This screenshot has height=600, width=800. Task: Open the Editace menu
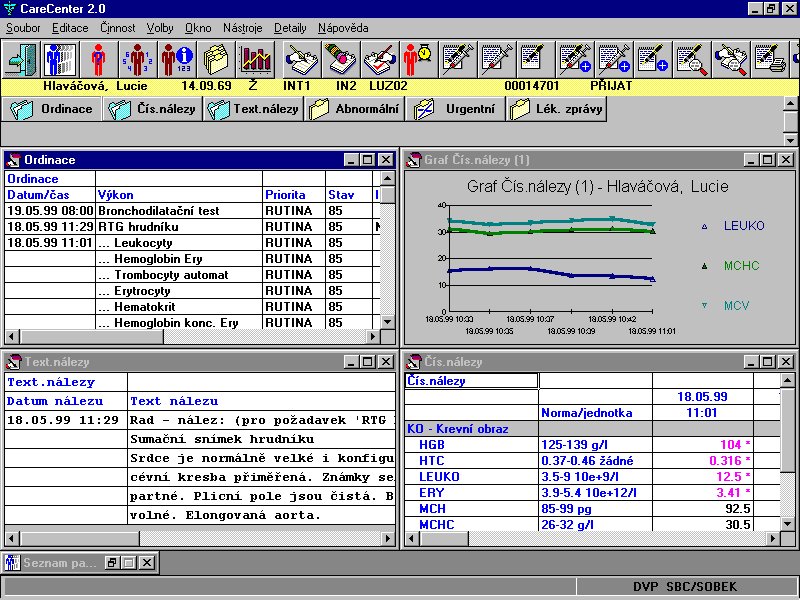70,28
